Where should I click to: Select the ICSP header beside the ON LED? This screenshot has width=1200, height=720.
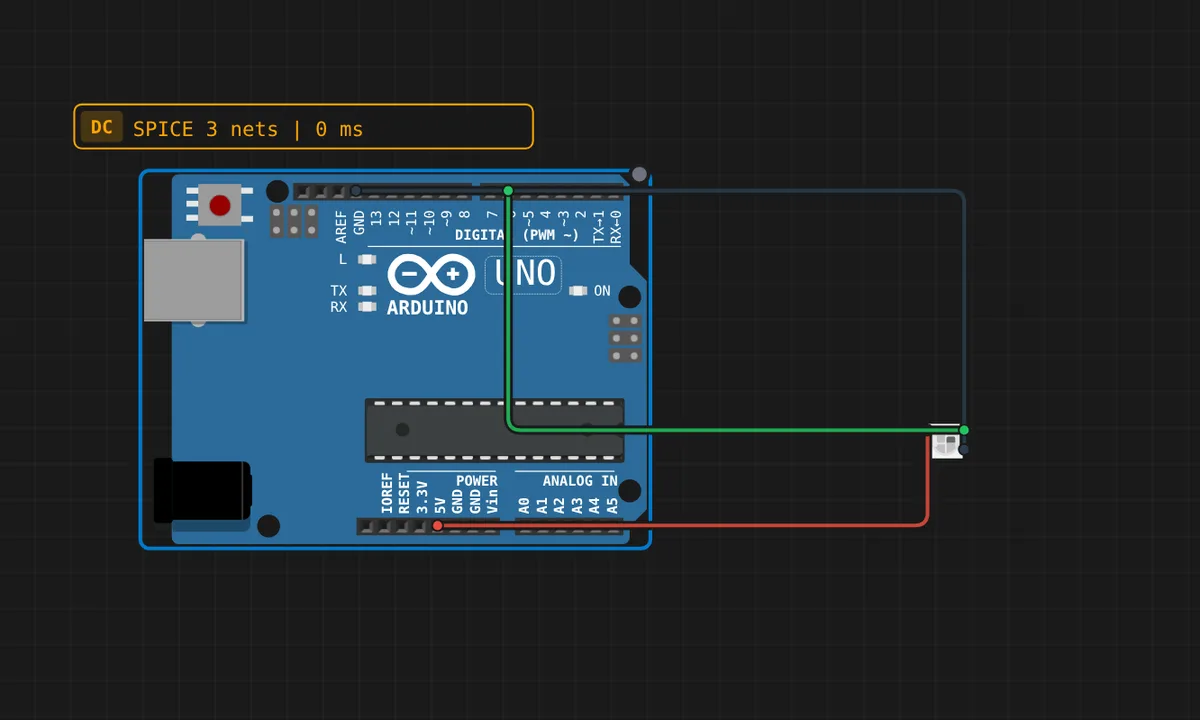(x=626, y=339)
